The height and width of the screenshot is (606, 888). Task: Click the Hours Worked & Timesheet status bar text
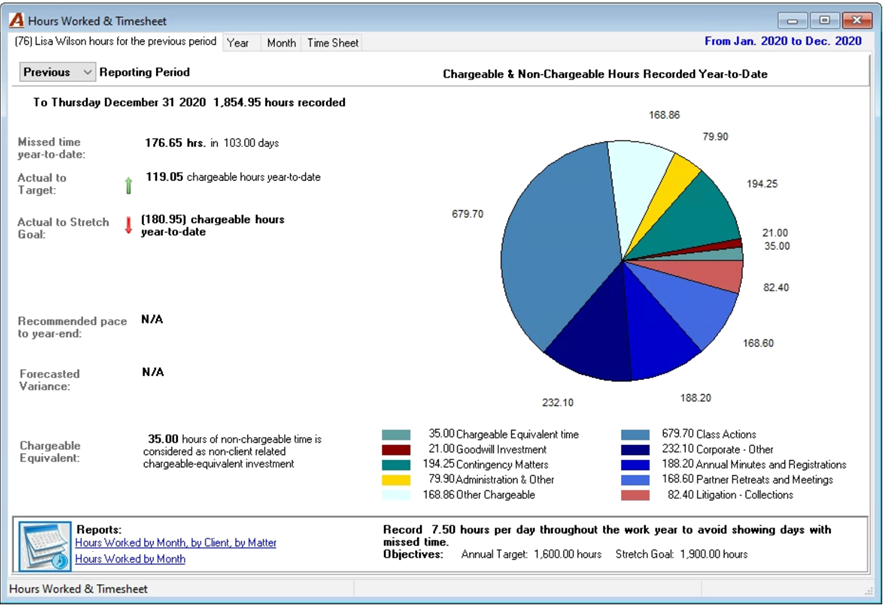[x=78, y=589]
